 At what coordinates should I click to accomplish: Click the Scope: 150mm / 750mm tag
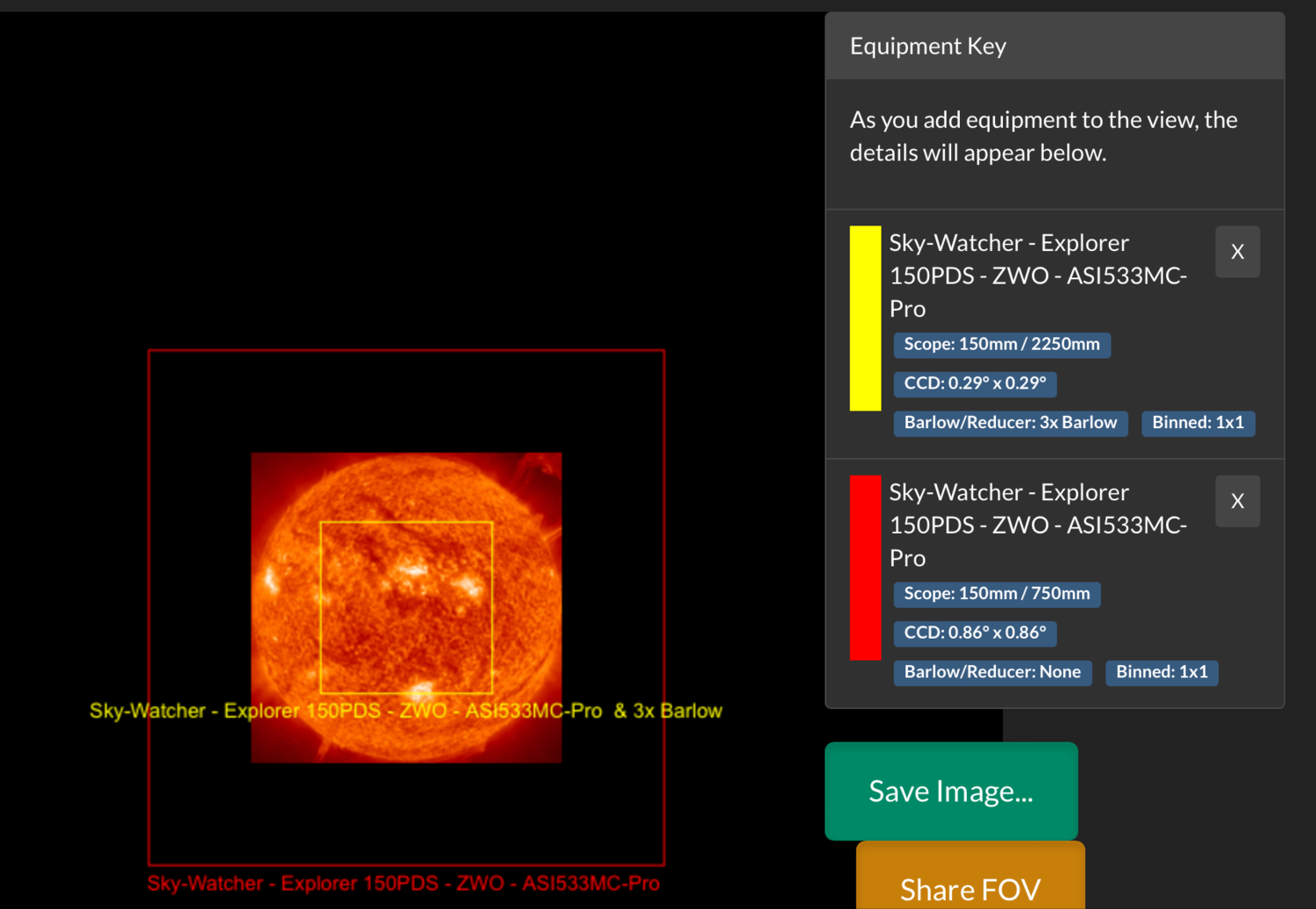tap(997, 594)
